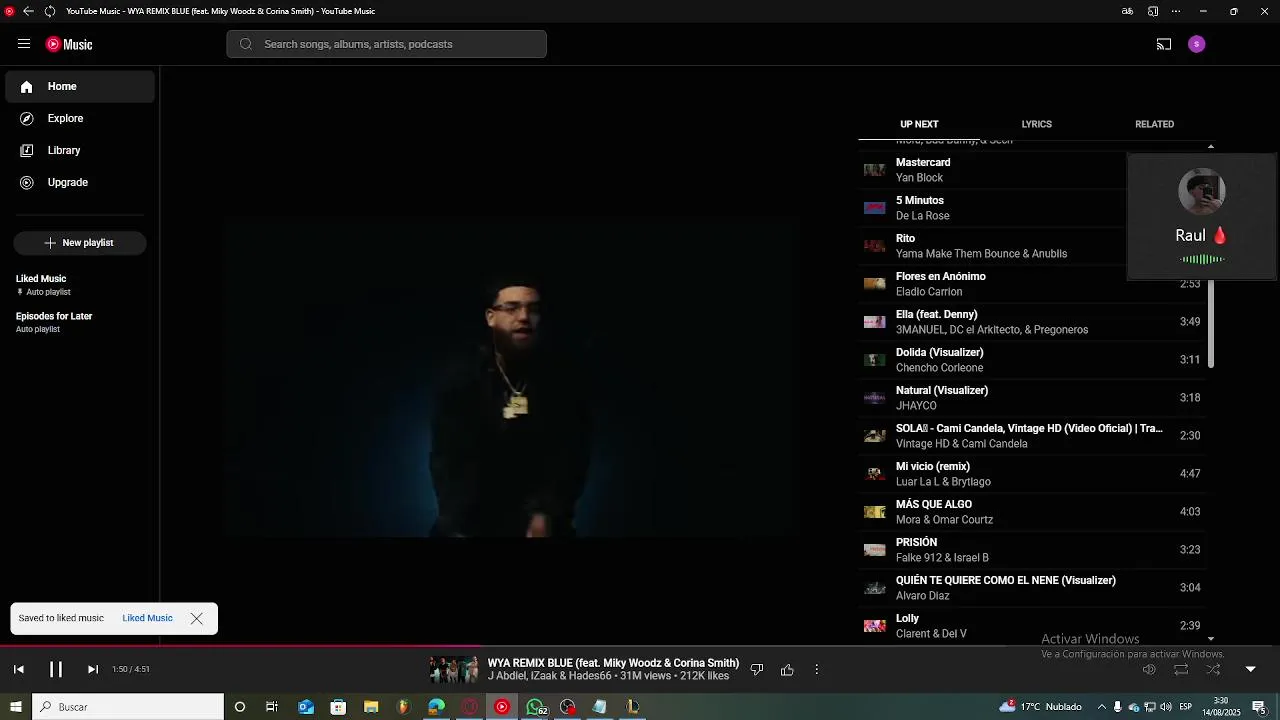Open Outlook from the taskbar

tap(306, 707)
